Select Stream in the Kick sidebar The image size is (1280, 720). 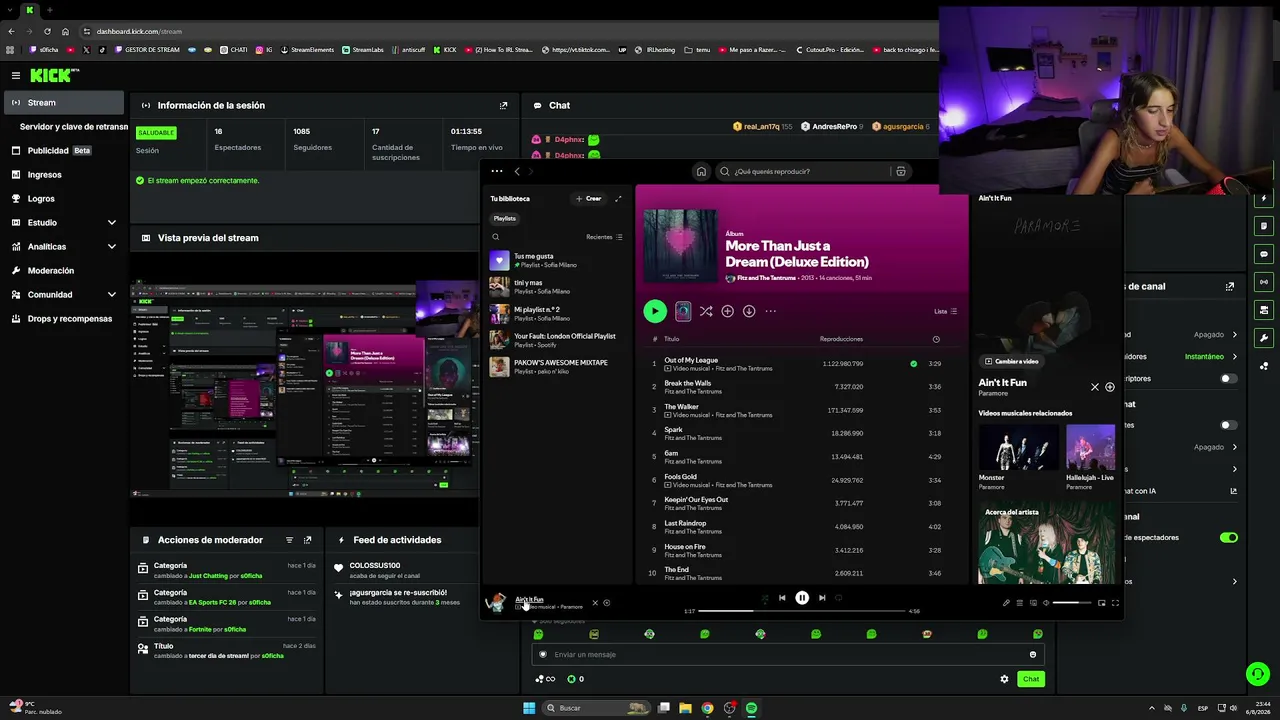64,103
